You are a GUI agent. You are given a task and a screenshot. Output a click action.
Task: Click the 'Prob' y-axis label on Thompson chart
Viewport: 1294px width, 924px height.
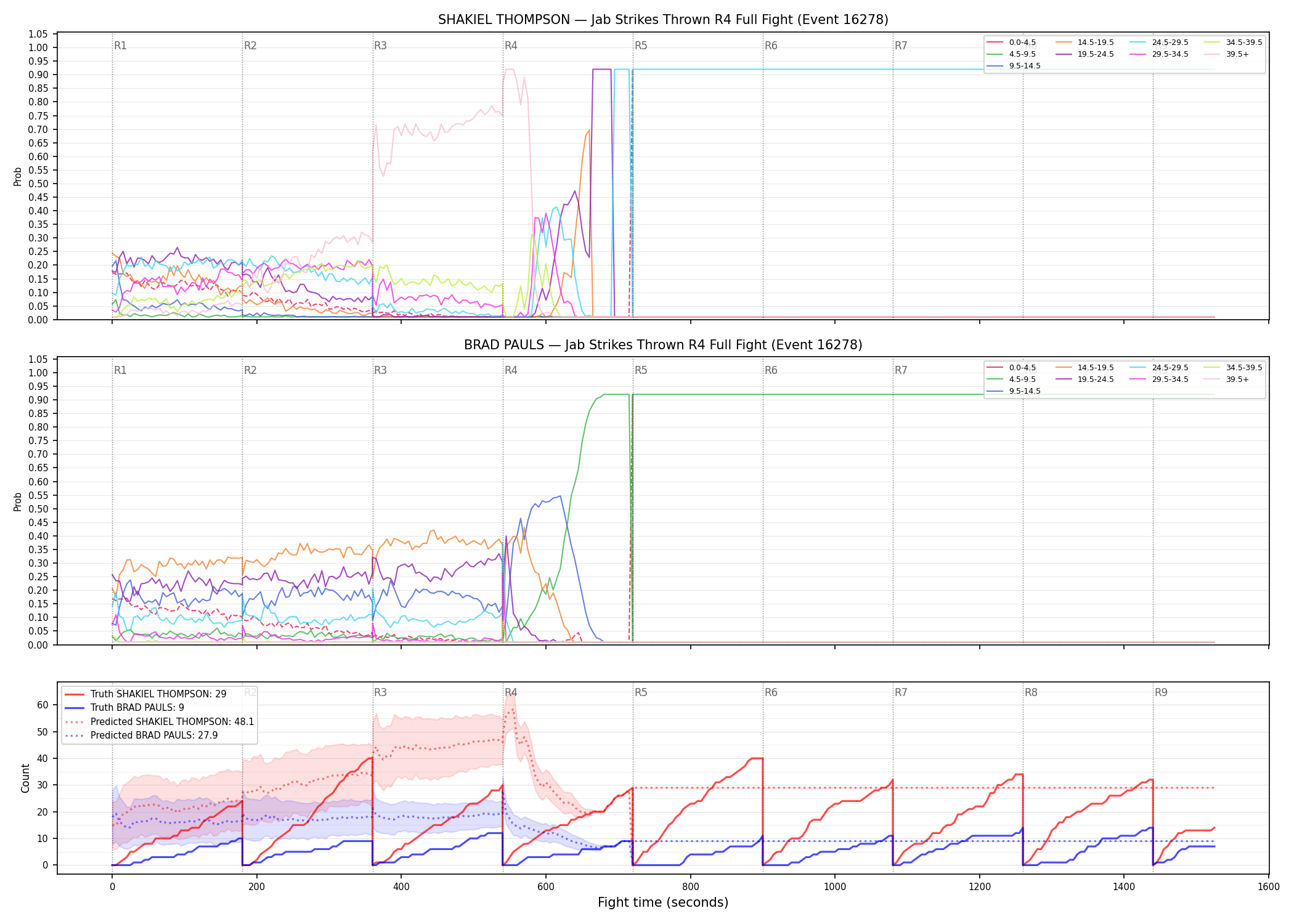pyautogui.click(x=18, y=176)
